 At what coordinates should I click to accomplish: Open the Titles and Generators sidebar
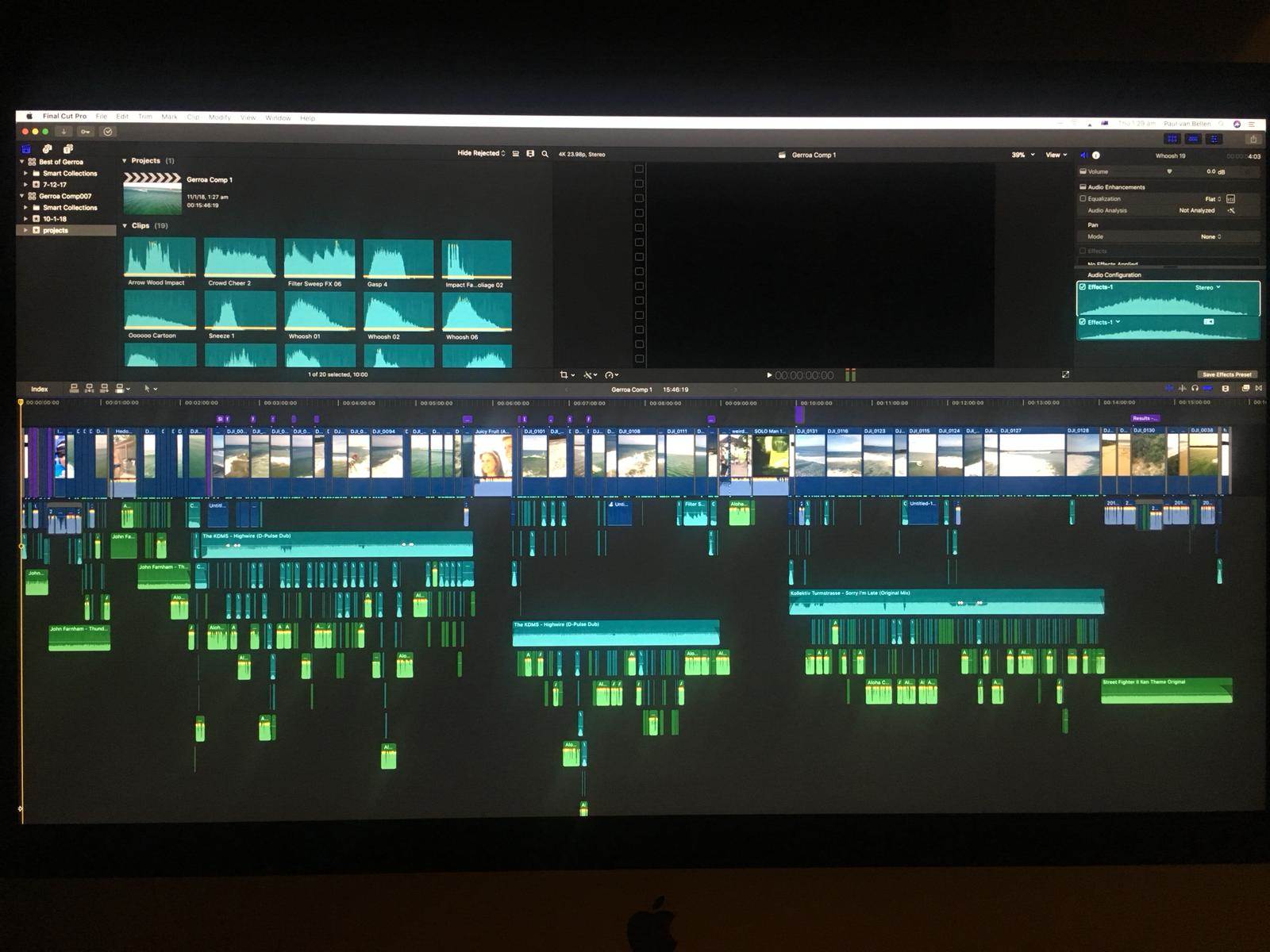[x=68, y=149]
